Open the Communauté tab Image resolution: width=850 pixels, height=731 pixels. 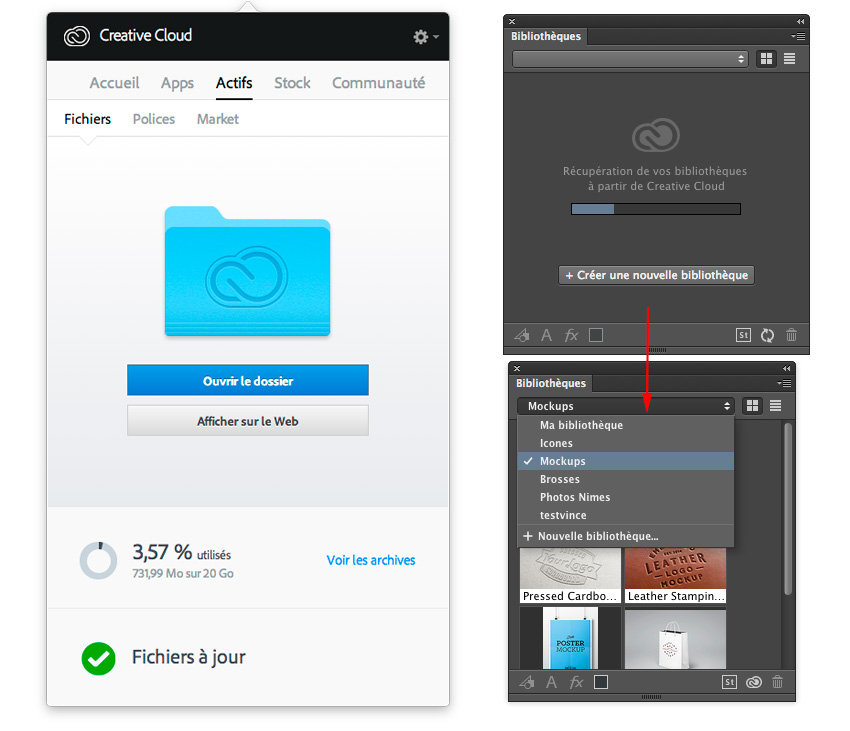click(x=378, y=83)
